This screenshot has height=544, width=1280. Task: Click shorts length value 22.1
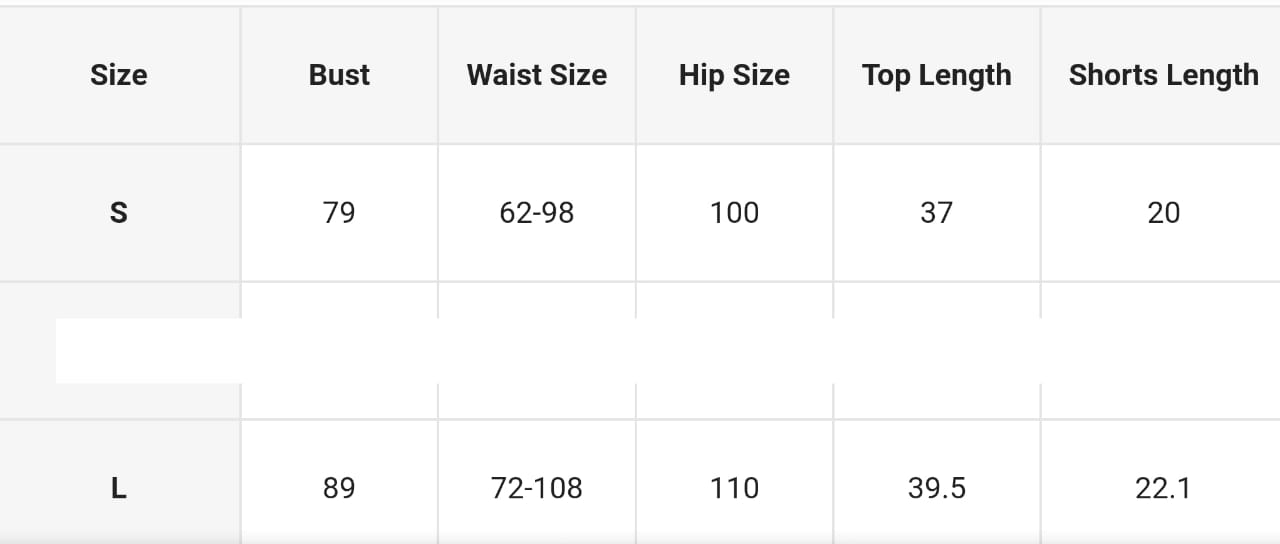[1163, 488]
